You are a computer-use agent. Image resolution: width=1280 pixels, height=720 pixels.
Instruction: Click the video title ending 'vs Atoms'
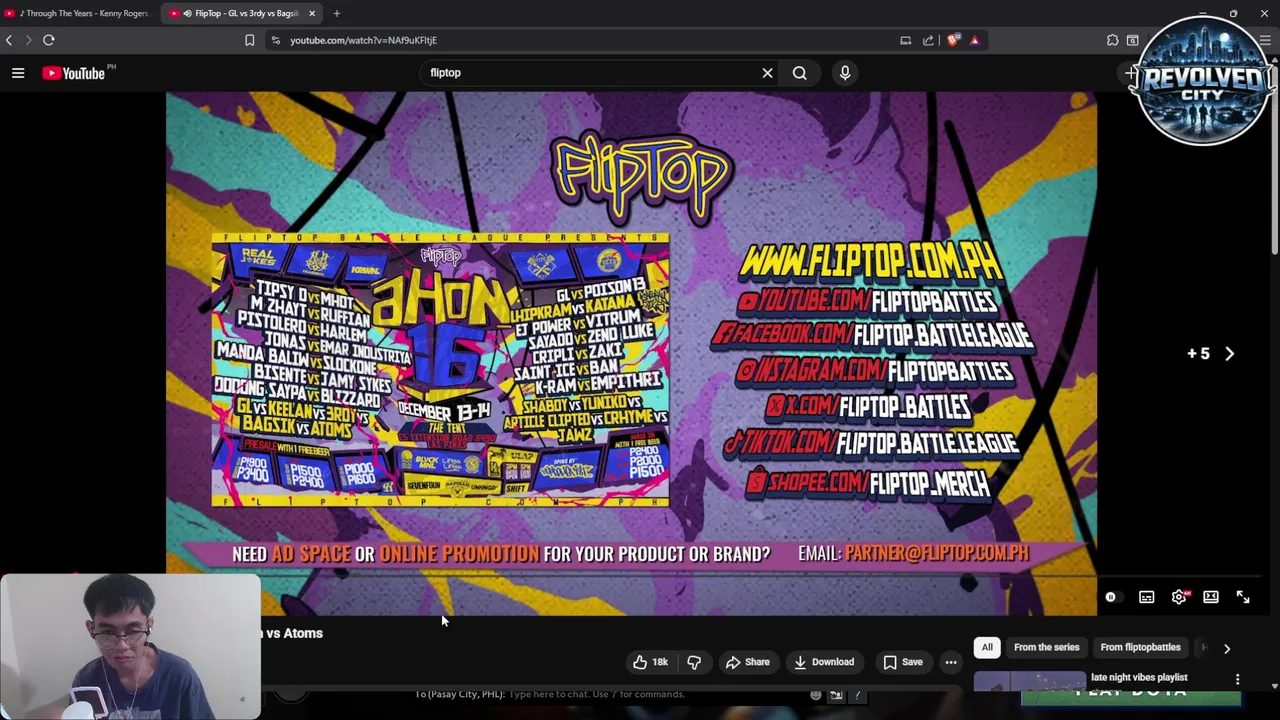(292, 633)
